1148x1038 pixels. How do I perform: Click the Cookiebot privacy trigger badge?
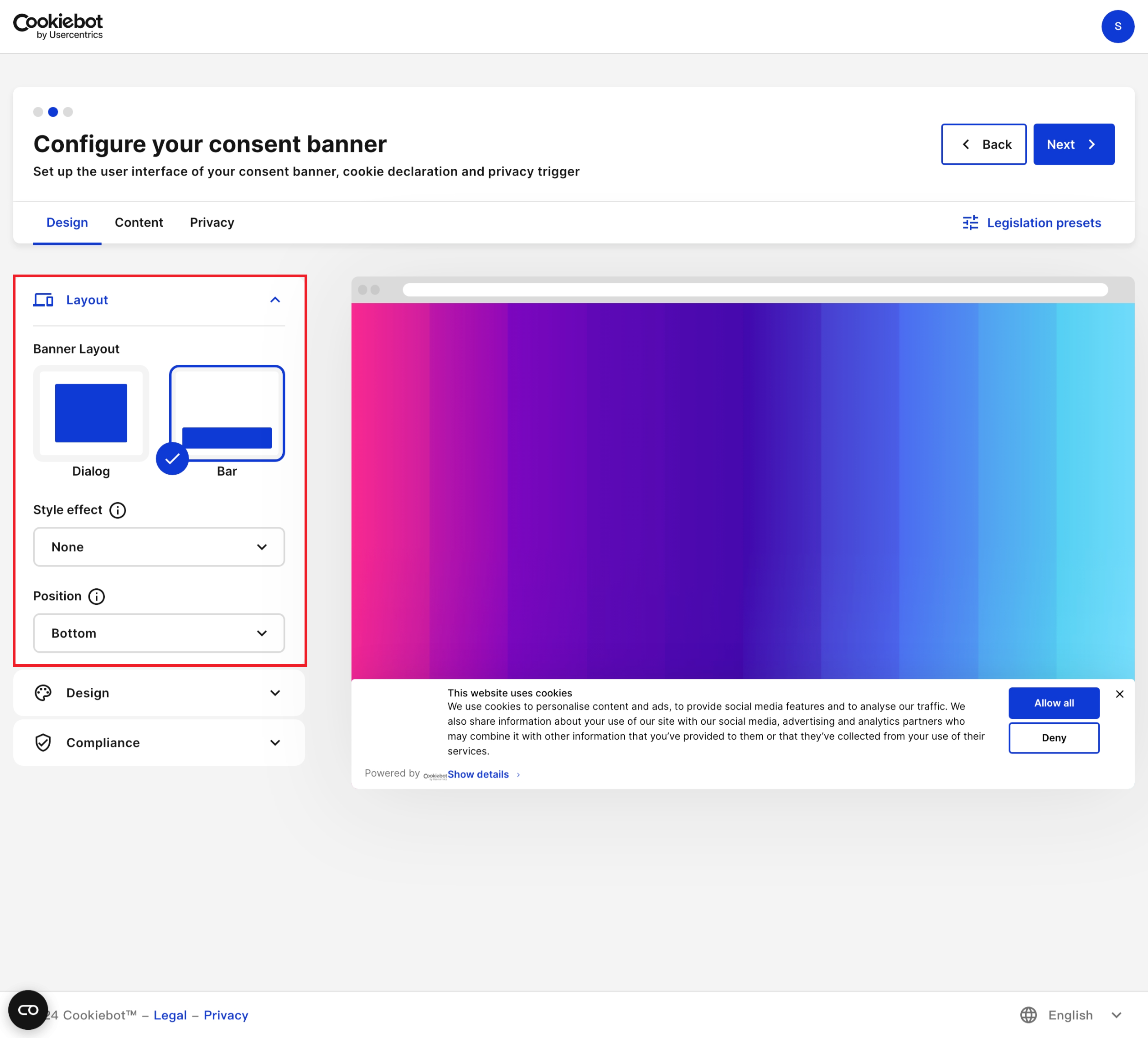[27, 1010]
